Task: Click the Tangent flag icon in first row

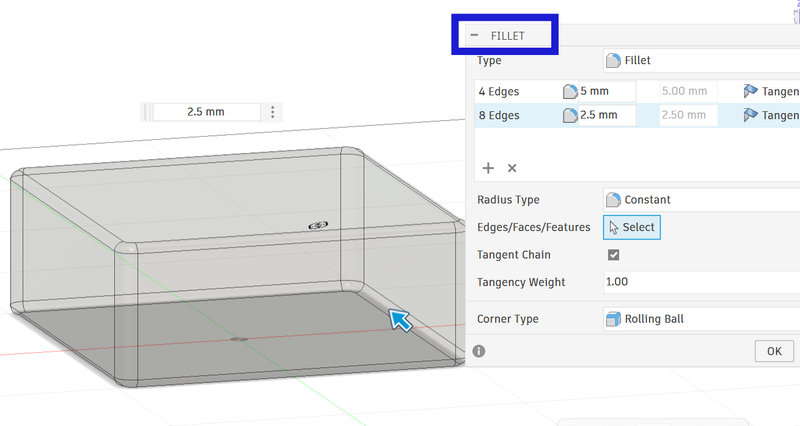Action: tap(750, 91)
